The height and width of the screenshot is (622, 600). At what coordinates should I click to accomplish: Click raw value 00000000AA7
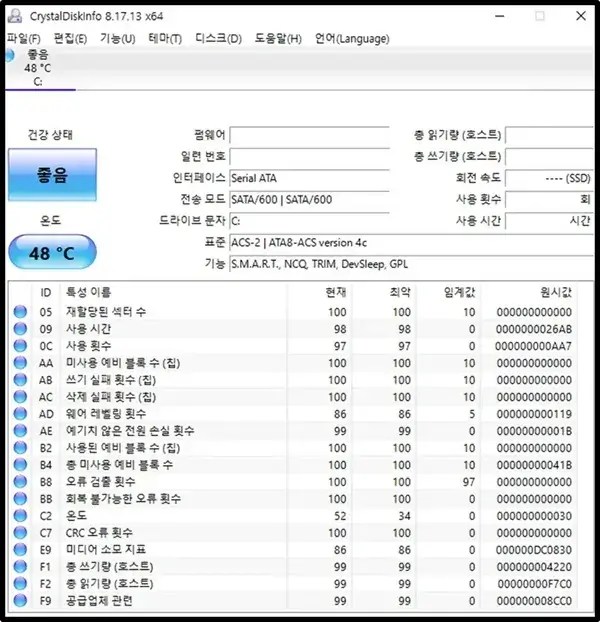tap(533, 346)
